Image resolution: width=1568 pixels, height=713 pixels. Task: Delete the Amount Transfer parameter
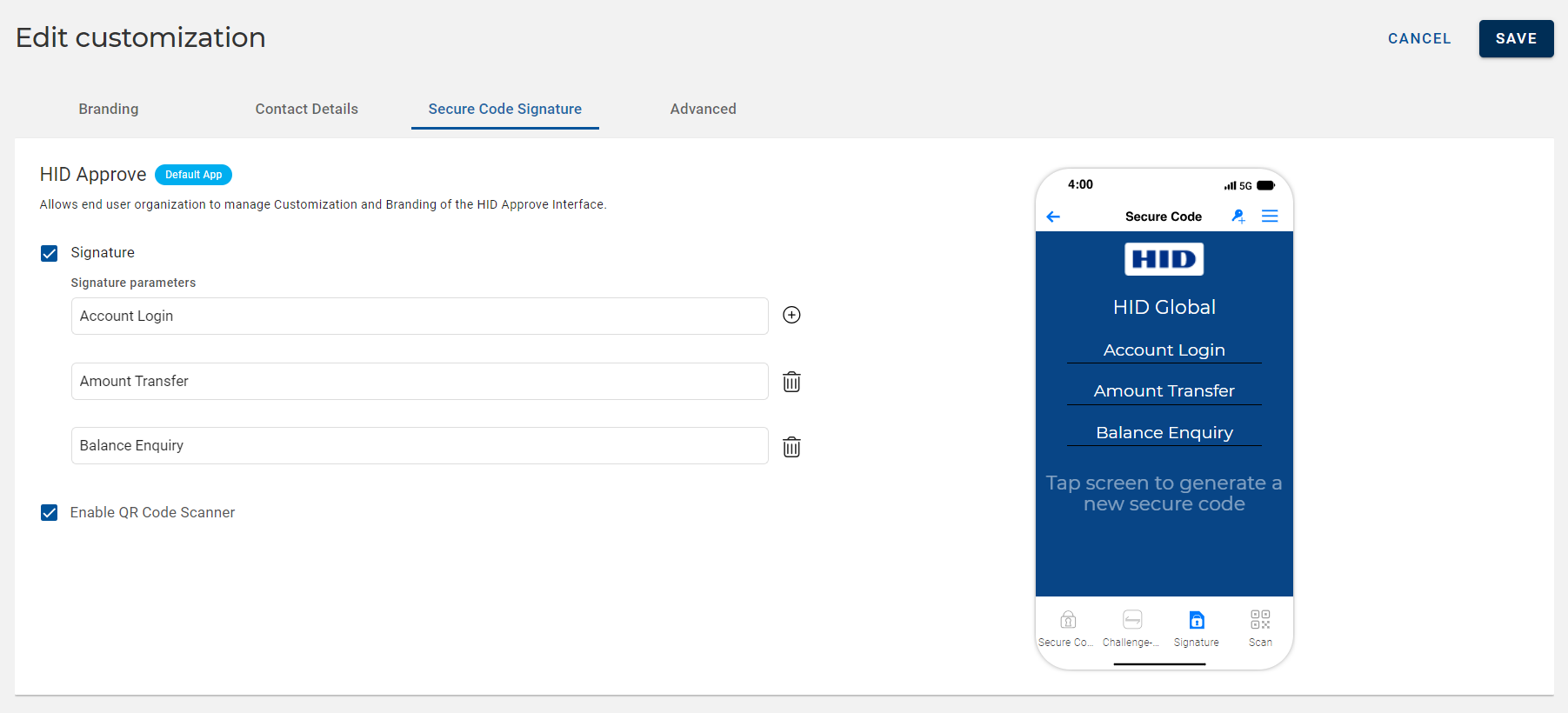pos(791,382)
